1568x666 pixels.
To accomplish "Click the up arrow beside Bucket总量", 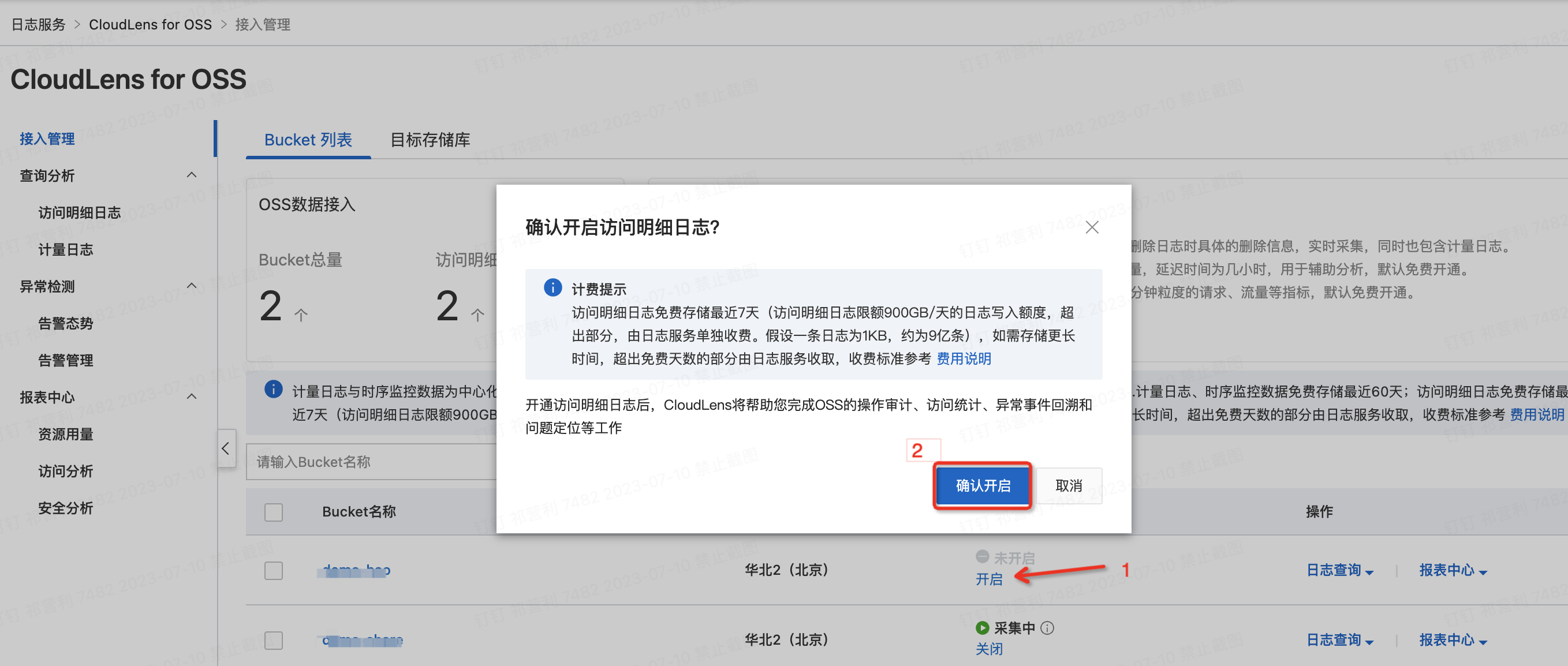I will pyautogui.click(x=301, y=315).
